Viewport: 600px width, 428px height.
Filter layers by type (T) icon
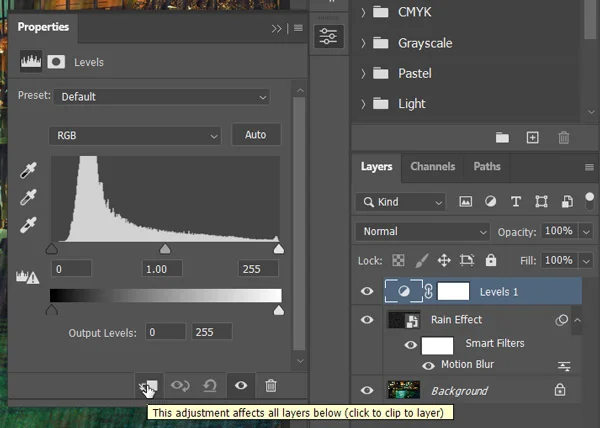tap(516, 202)
